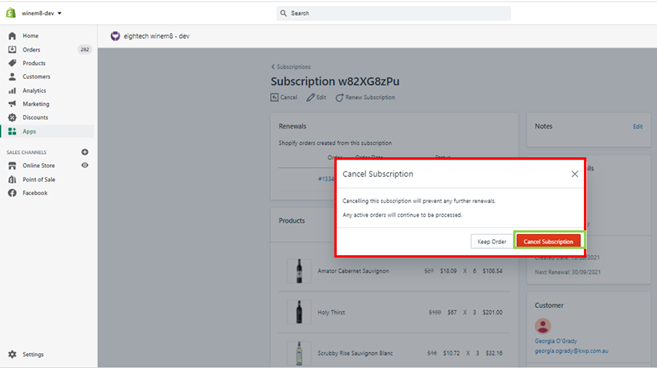Click the Edit pencil icon
The image size is (657, 368).
[310, 97]
